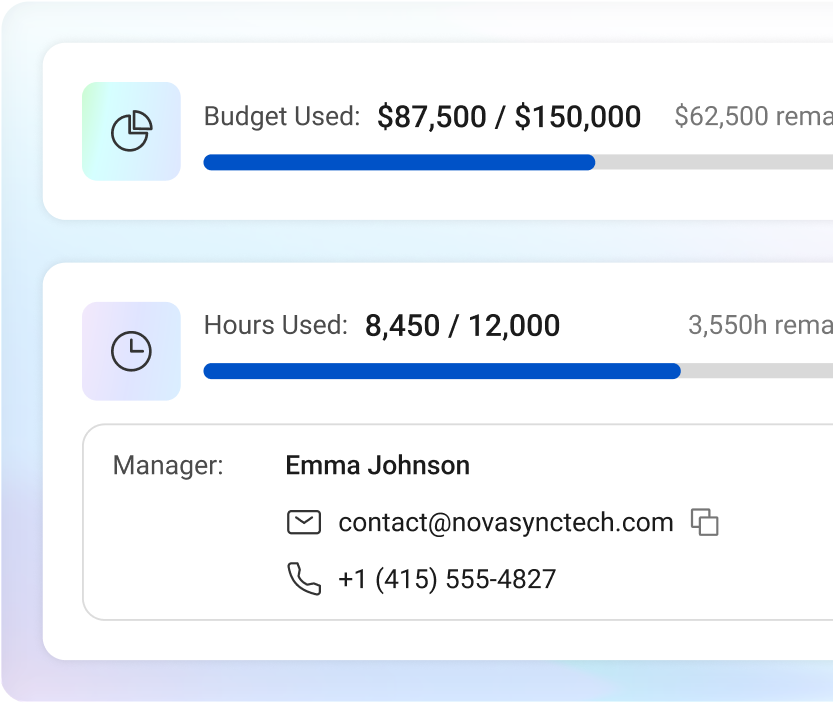Click the hours clock icon
Image resolution: width=833 pixels, height=703 pixels.
[131, 351]
